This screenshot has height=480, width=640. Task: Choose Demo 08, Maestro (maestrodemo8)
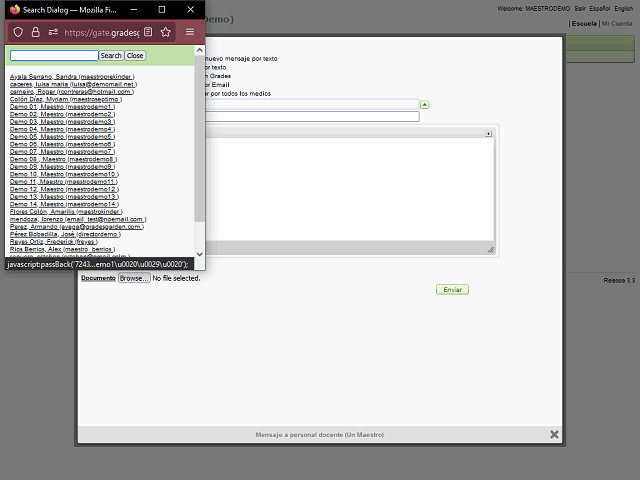[x=64, y=159]
